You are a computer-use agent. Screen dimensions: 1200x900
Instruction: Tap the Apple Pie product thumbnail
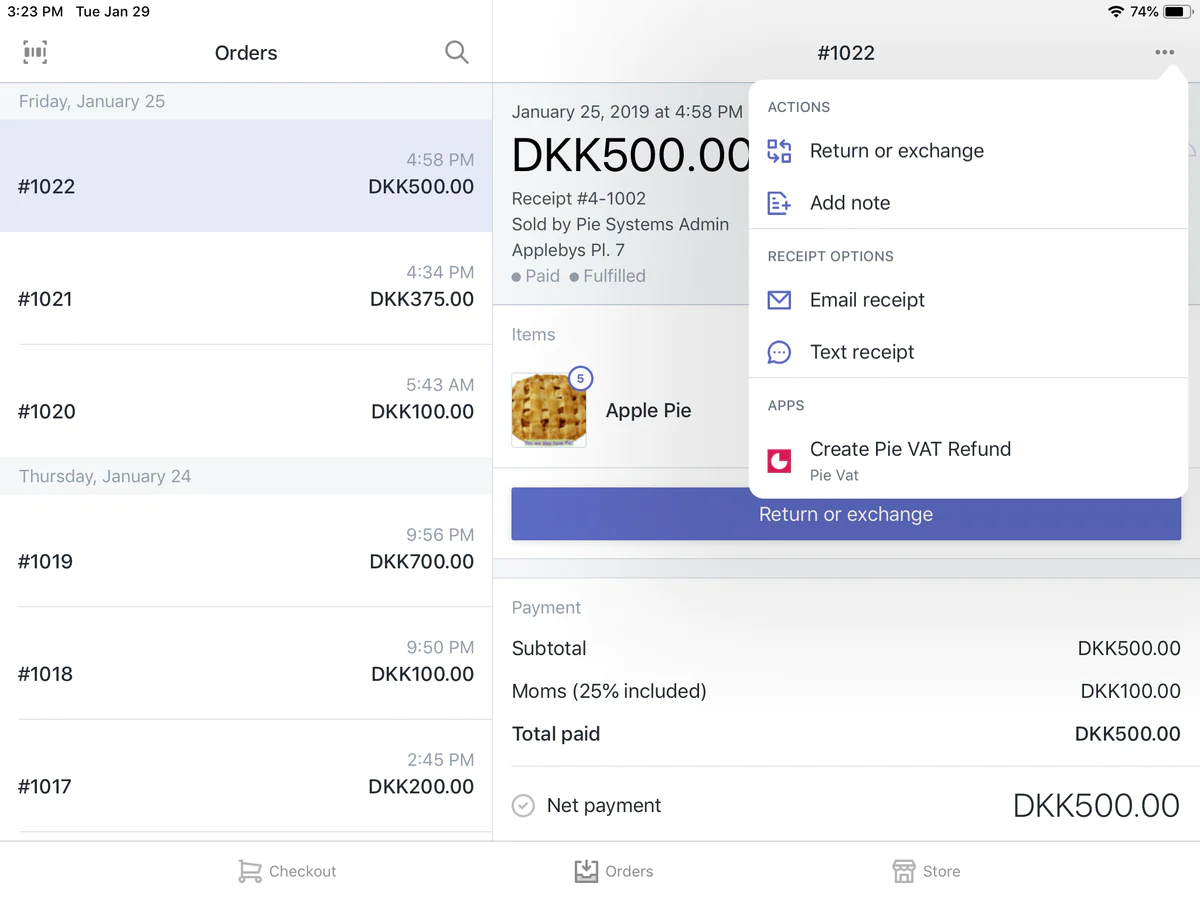pyautogui.click(x=548, y=410)
